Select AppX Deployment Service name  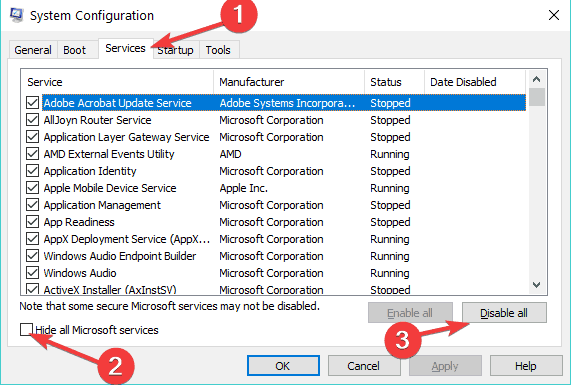point(127,239)
